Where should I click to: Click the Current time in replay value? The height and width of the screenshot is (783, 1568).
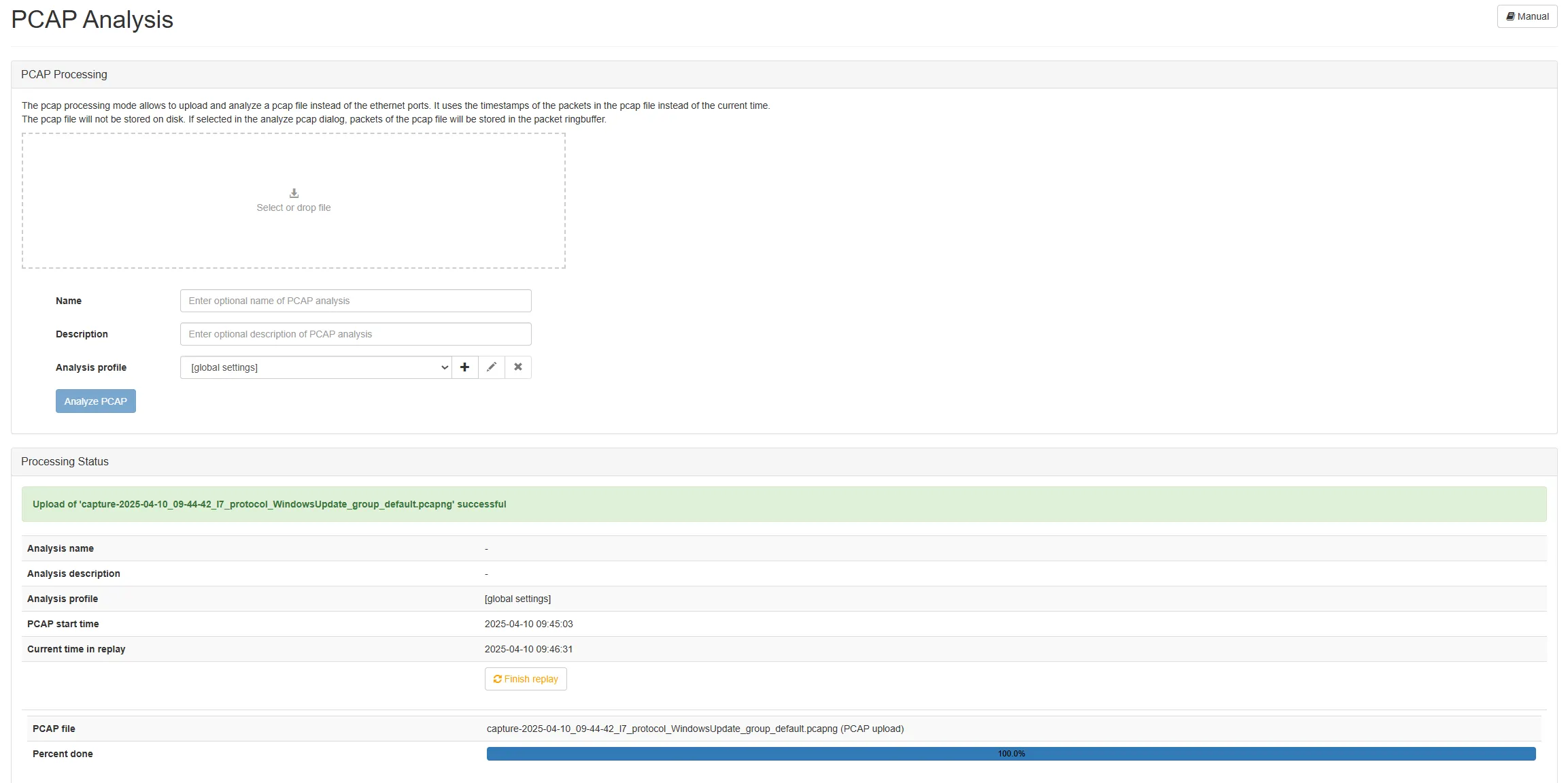tap(528, 649)
